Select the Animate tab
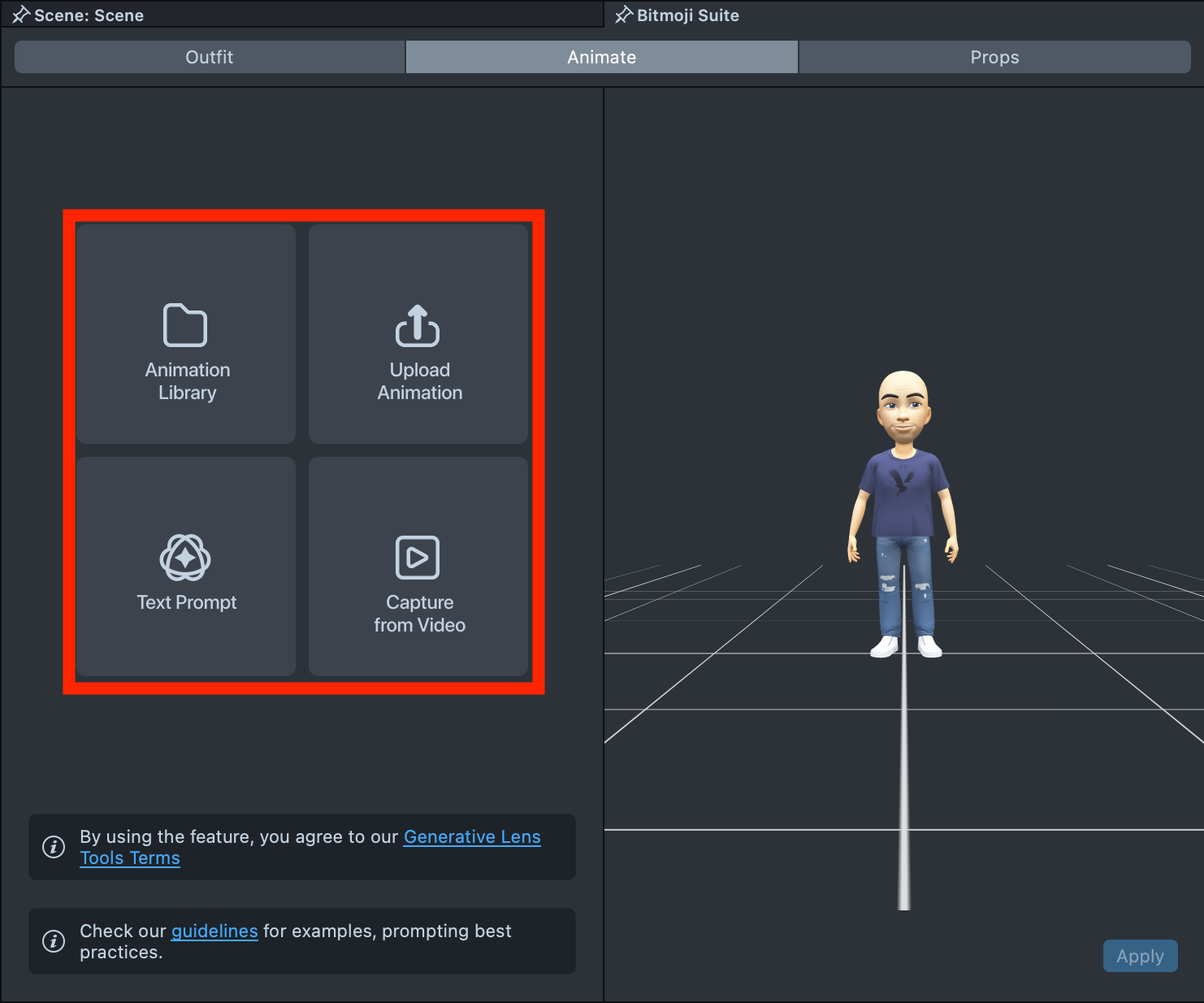This screenshot has height=1003, width=1204. [601, 57]
